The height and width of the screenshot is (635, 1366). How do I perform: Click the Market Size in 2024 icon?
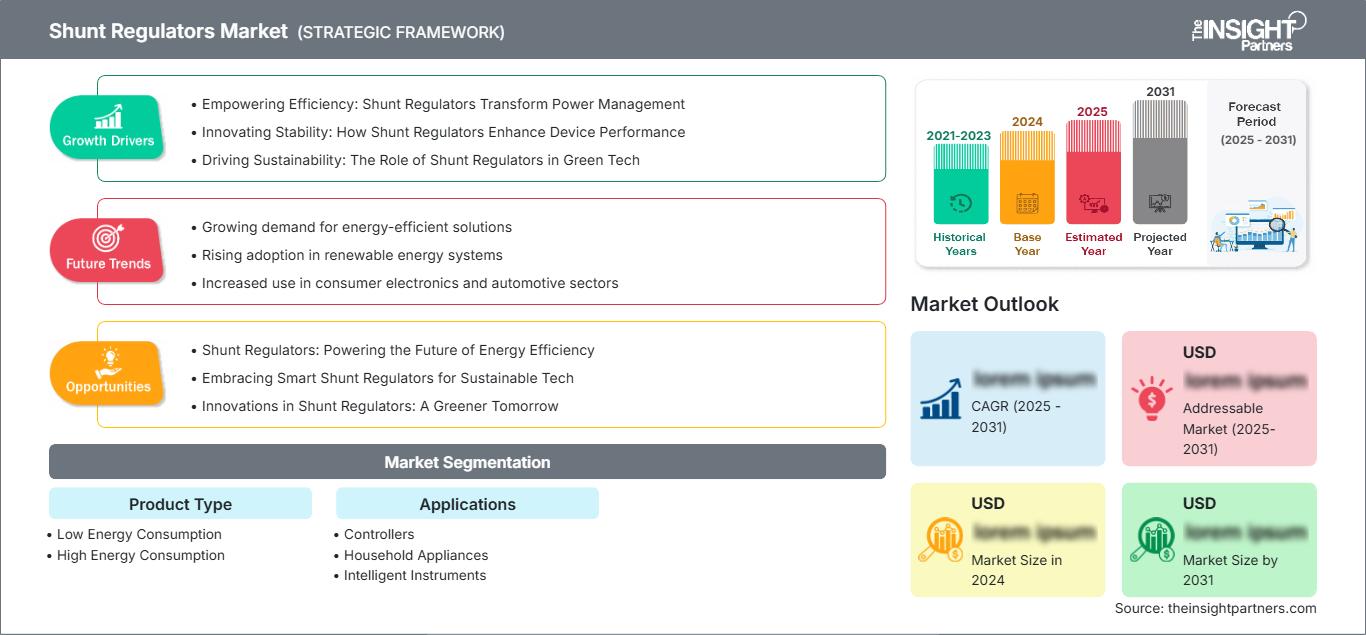pos(942,540)
